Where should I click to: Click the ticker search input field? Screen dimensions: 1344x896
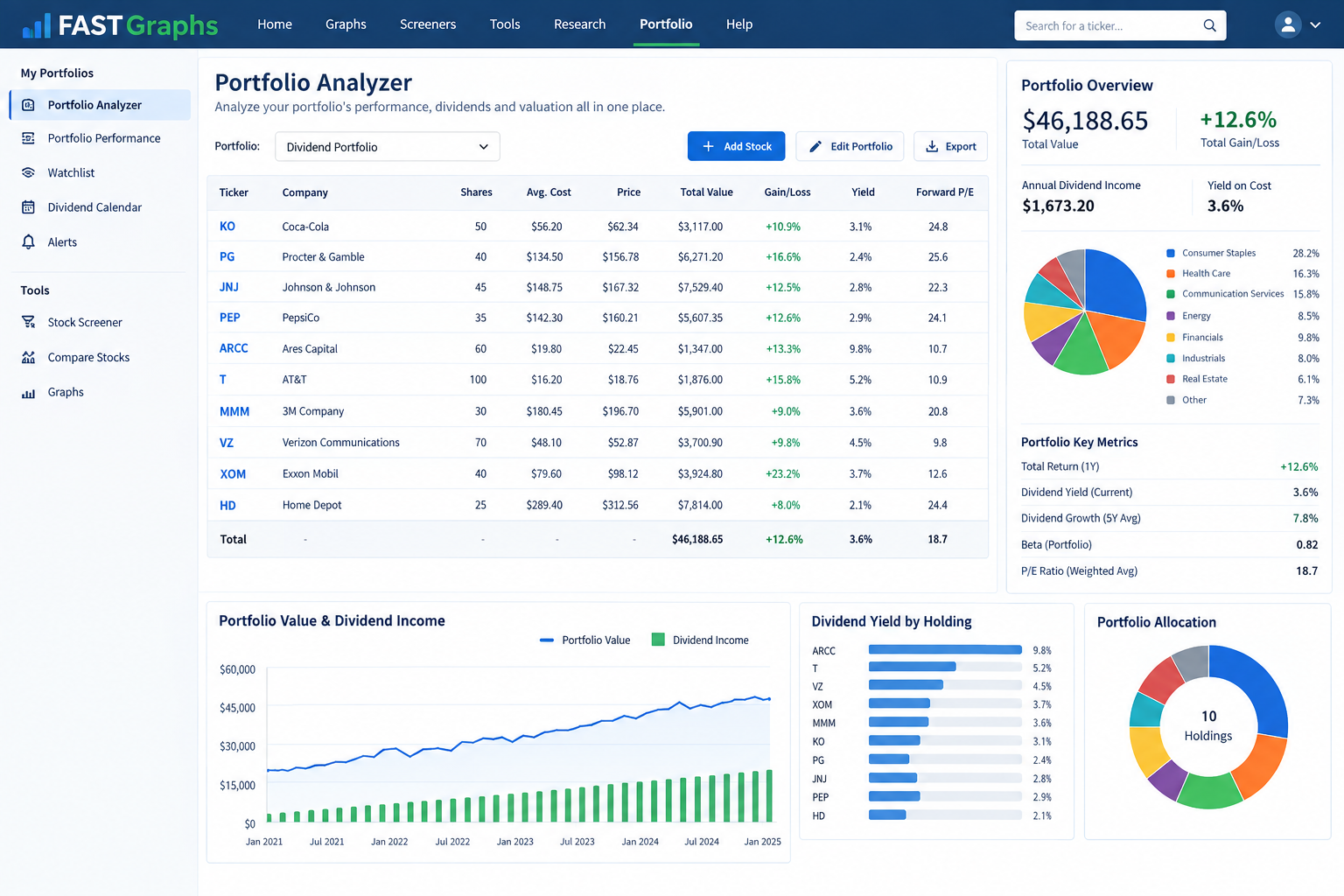pos(1109,25)
